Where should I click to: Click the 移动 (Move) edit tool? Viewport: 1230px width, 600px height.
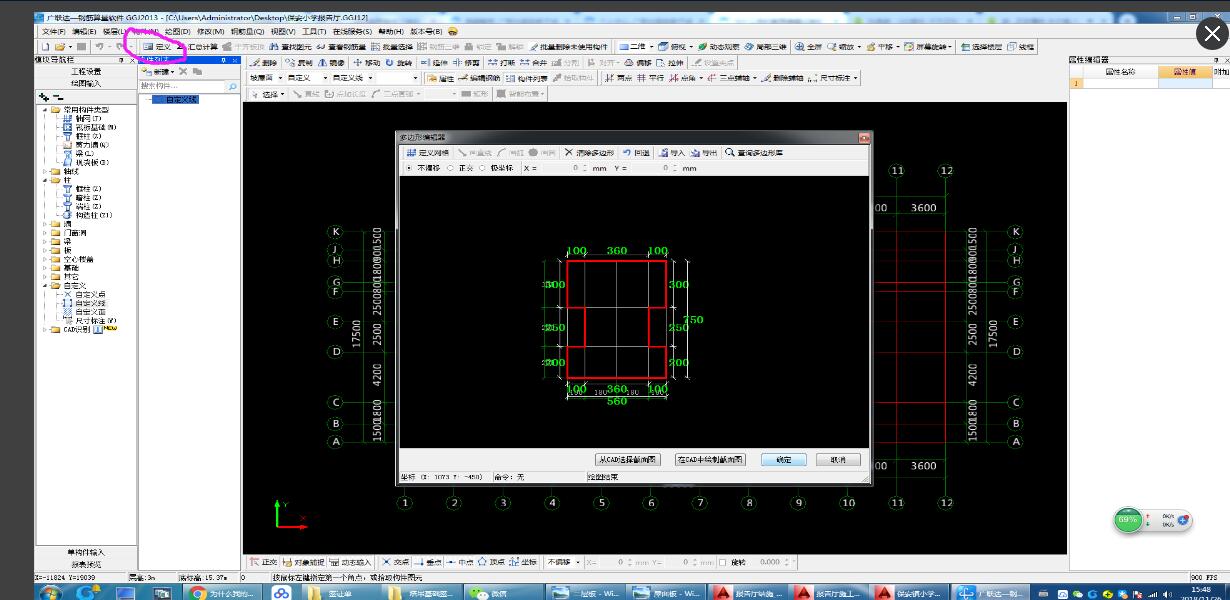click(x=366, y=62)
